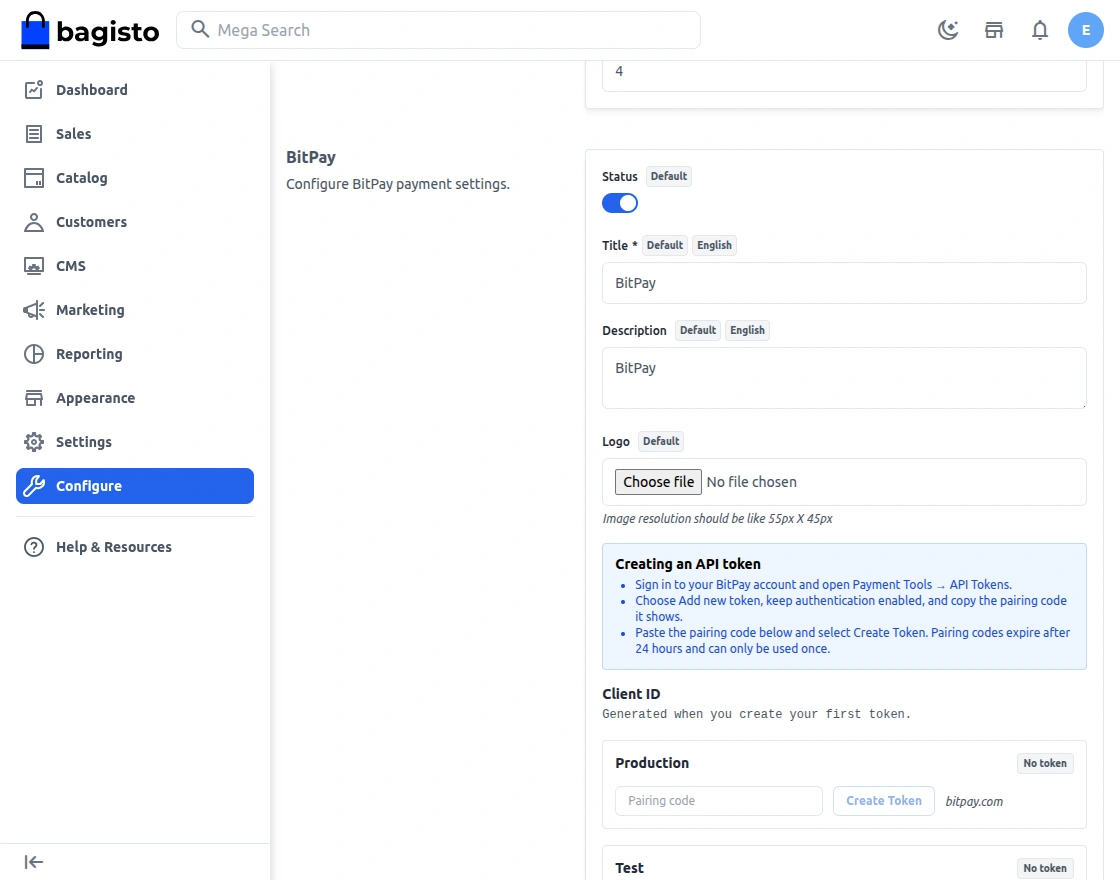Open user avatar E menu
The height and width of the screenshot is (880, 1120).
[1086, 30]
